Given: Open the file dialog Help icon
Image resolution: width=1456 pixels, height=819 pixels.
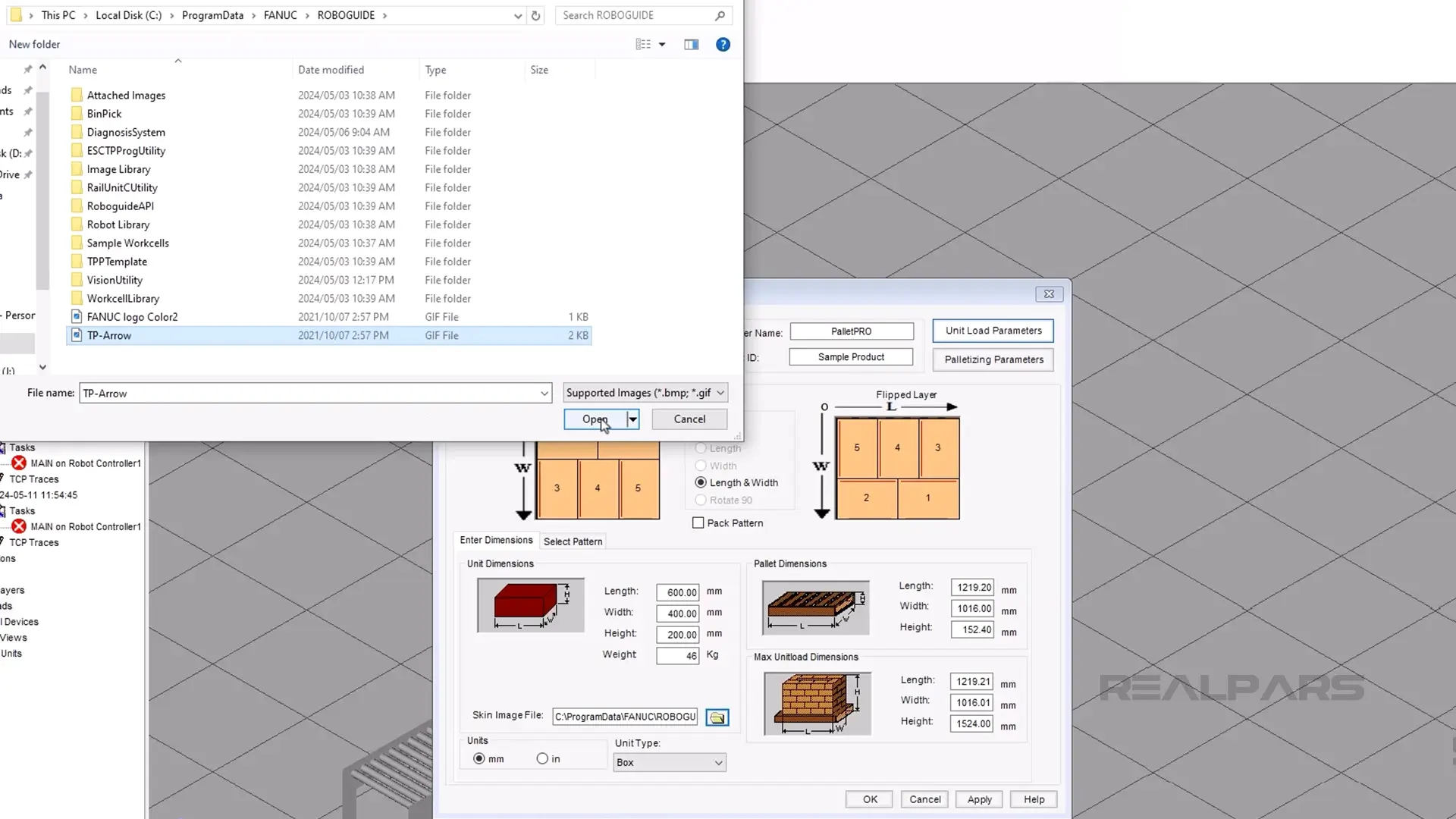Looking at the screenshot, I should (x=723, y=45).
